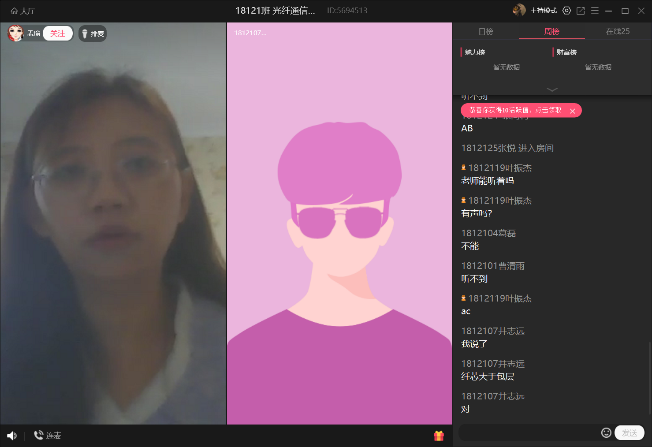
Task: Dismiss the pink notification banner with X
Action: (572, 111)
